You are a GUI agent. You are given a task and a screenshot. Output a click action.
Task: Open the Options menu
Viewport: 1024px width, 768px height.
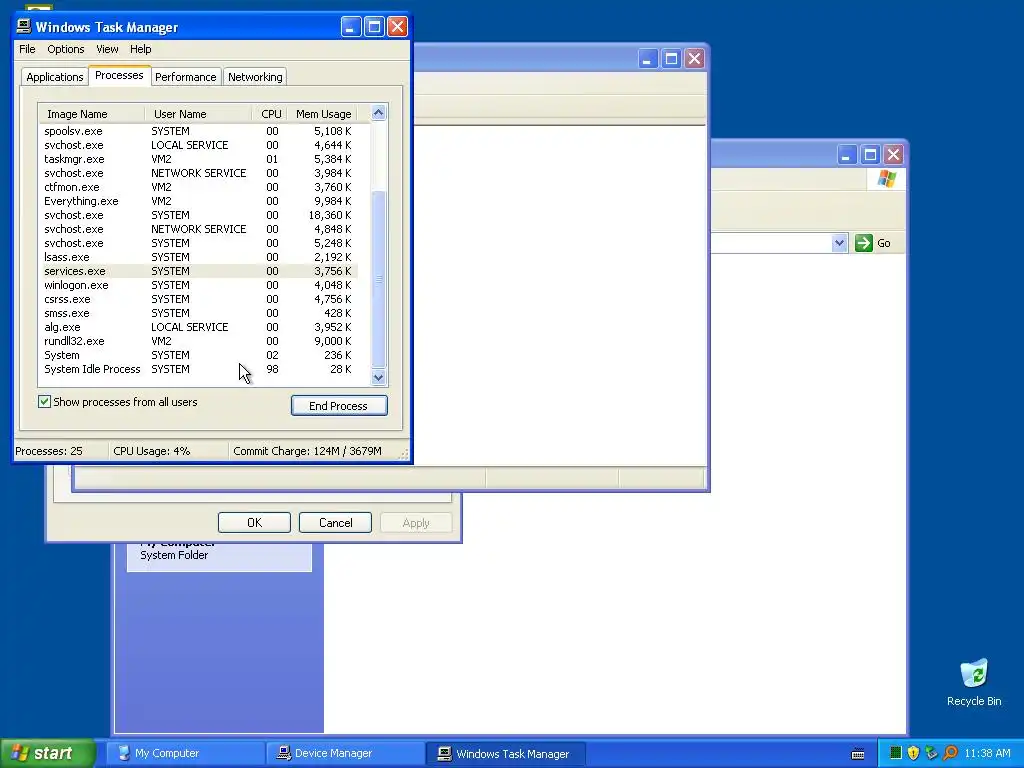[x=65, y=49]
